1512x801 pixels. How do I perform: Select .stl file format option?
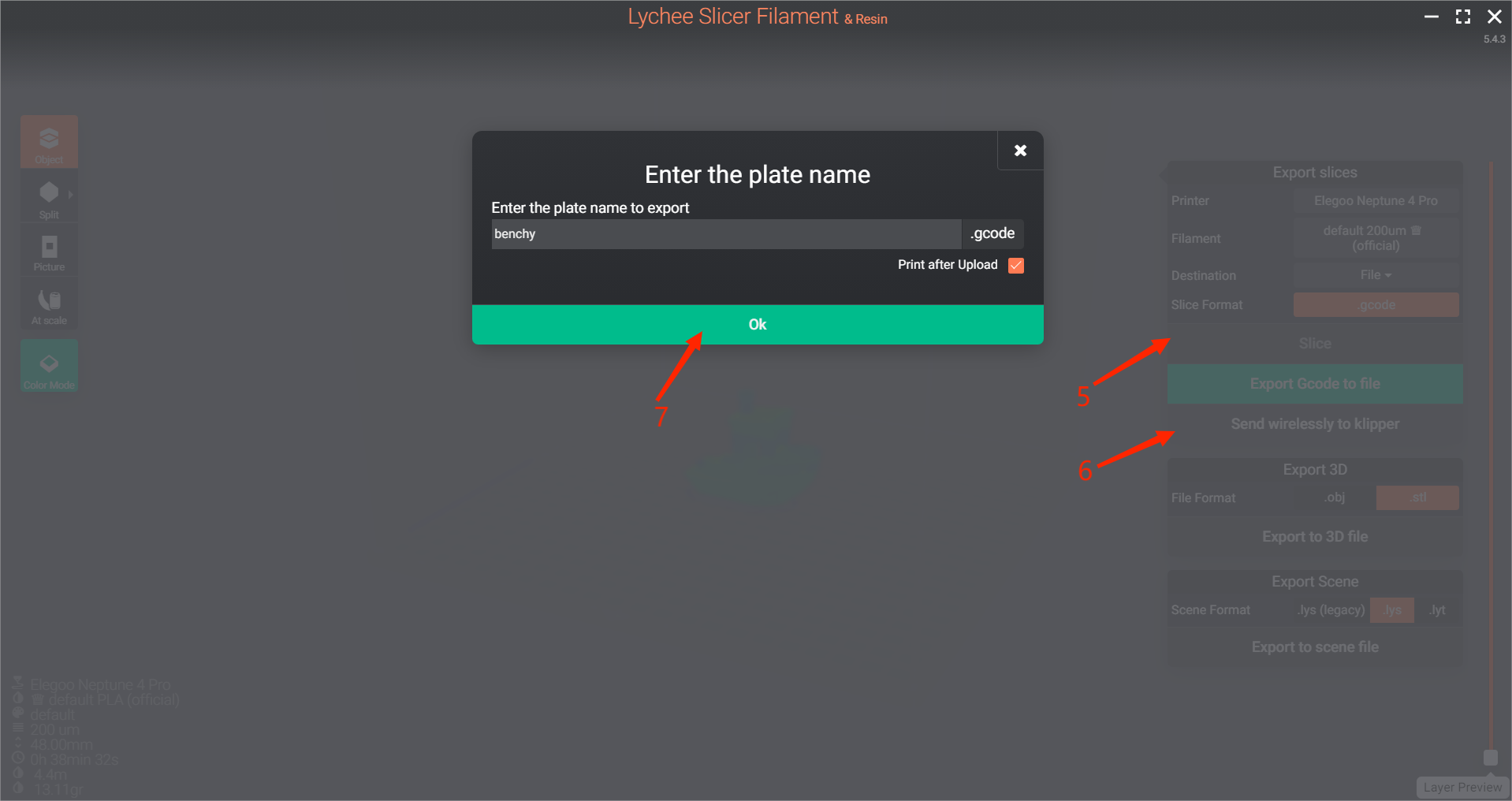pyautogui.click(x=1417, y=497)
